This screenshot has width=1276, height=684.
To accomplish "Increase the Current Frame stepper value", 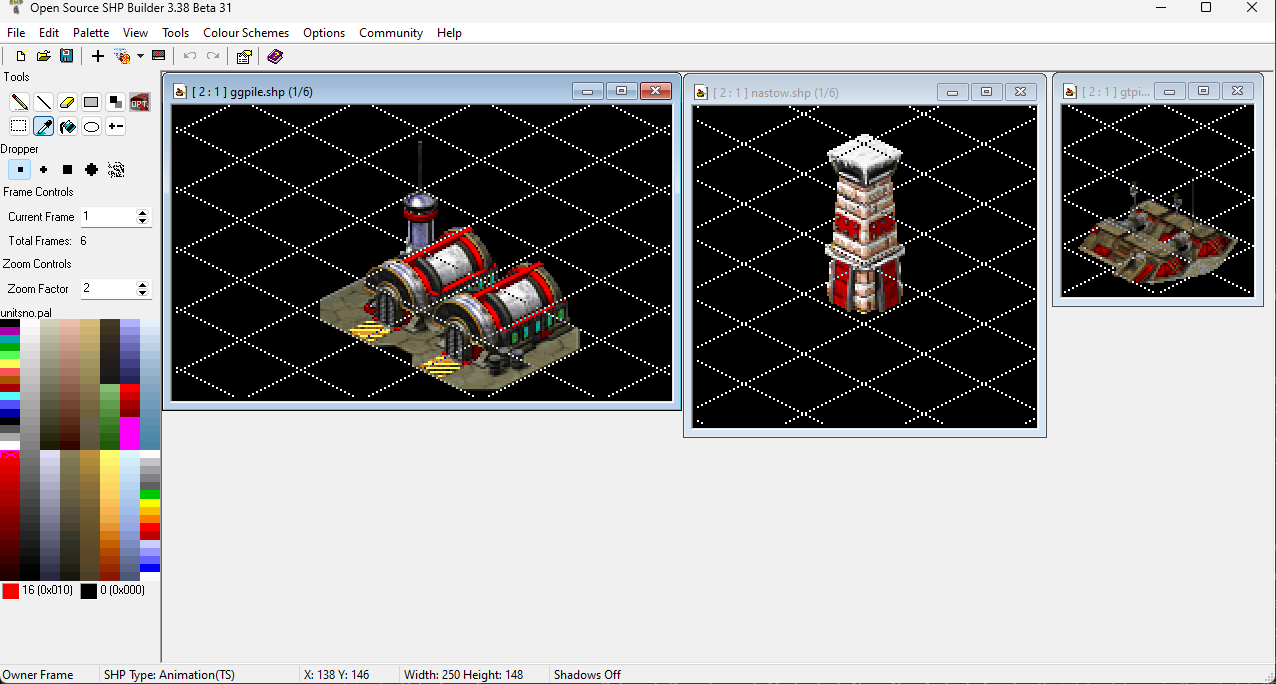I will (x=143, y=212).
